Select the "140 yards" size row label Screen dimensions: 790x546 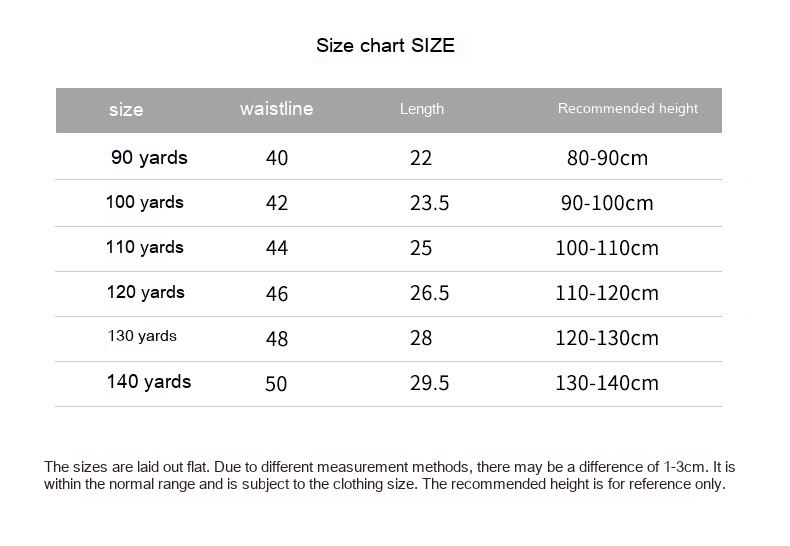pyautogui.click(x=149, y=382)
